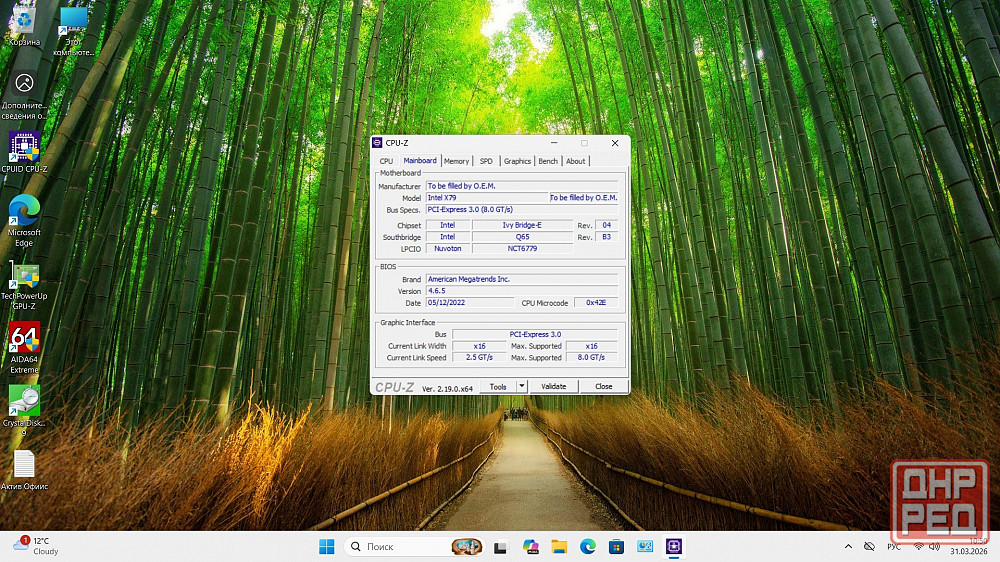Open File Explorer from the taskbar

559,546
